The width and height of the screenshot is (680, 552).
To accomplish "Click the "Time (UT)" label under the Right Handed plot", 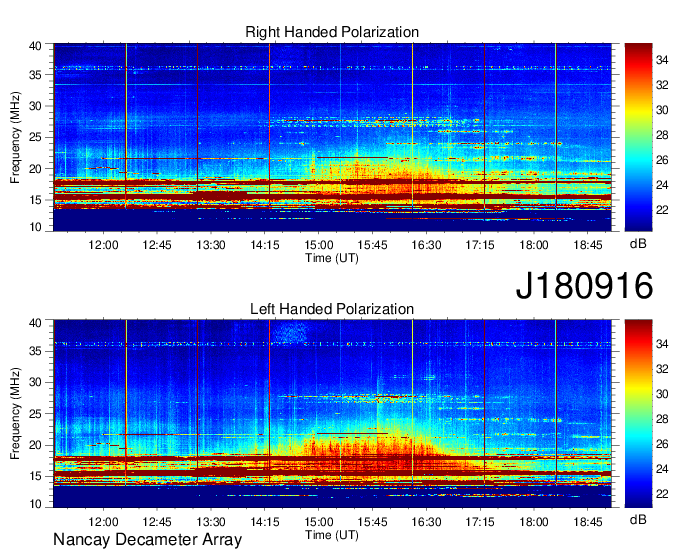I will click(332, 258).
